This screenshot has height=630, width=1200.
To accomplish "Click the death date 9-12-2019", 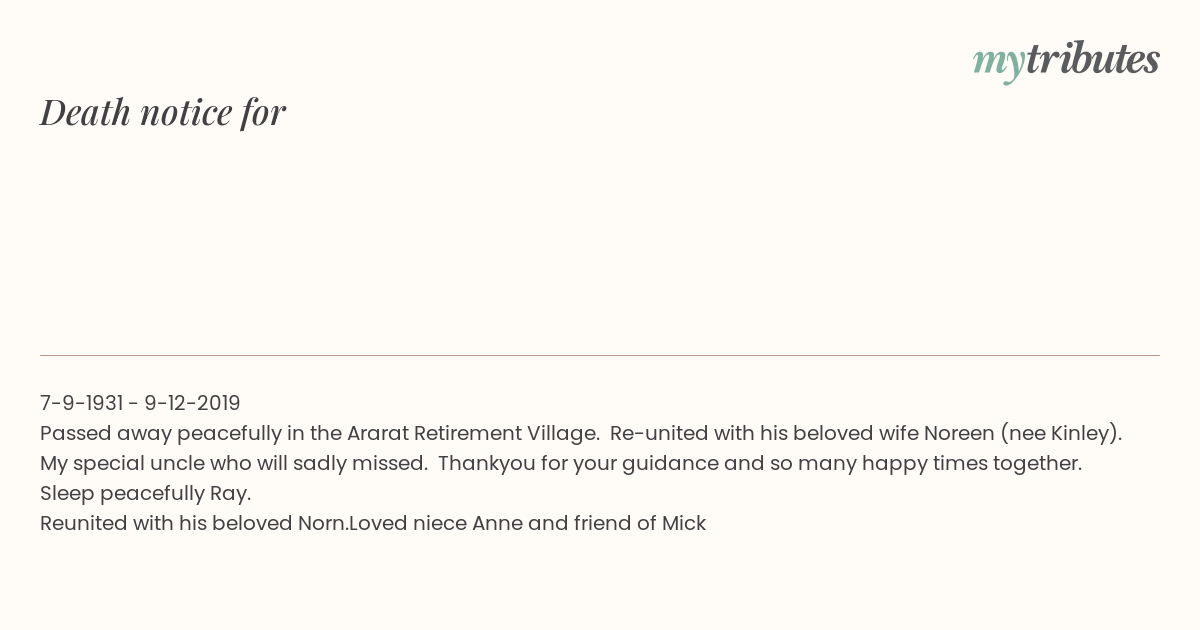I will tap(192, 403).
